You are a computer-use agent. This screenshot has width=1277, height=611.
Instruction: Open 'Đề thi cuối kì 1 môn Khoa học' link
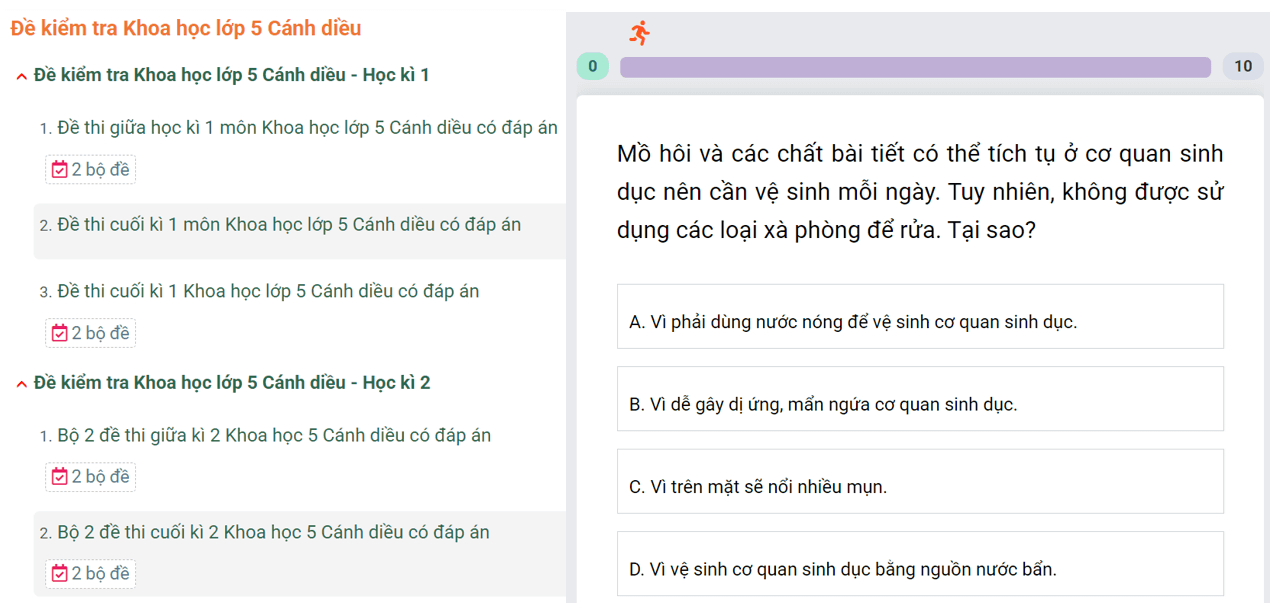click(288, 225)
